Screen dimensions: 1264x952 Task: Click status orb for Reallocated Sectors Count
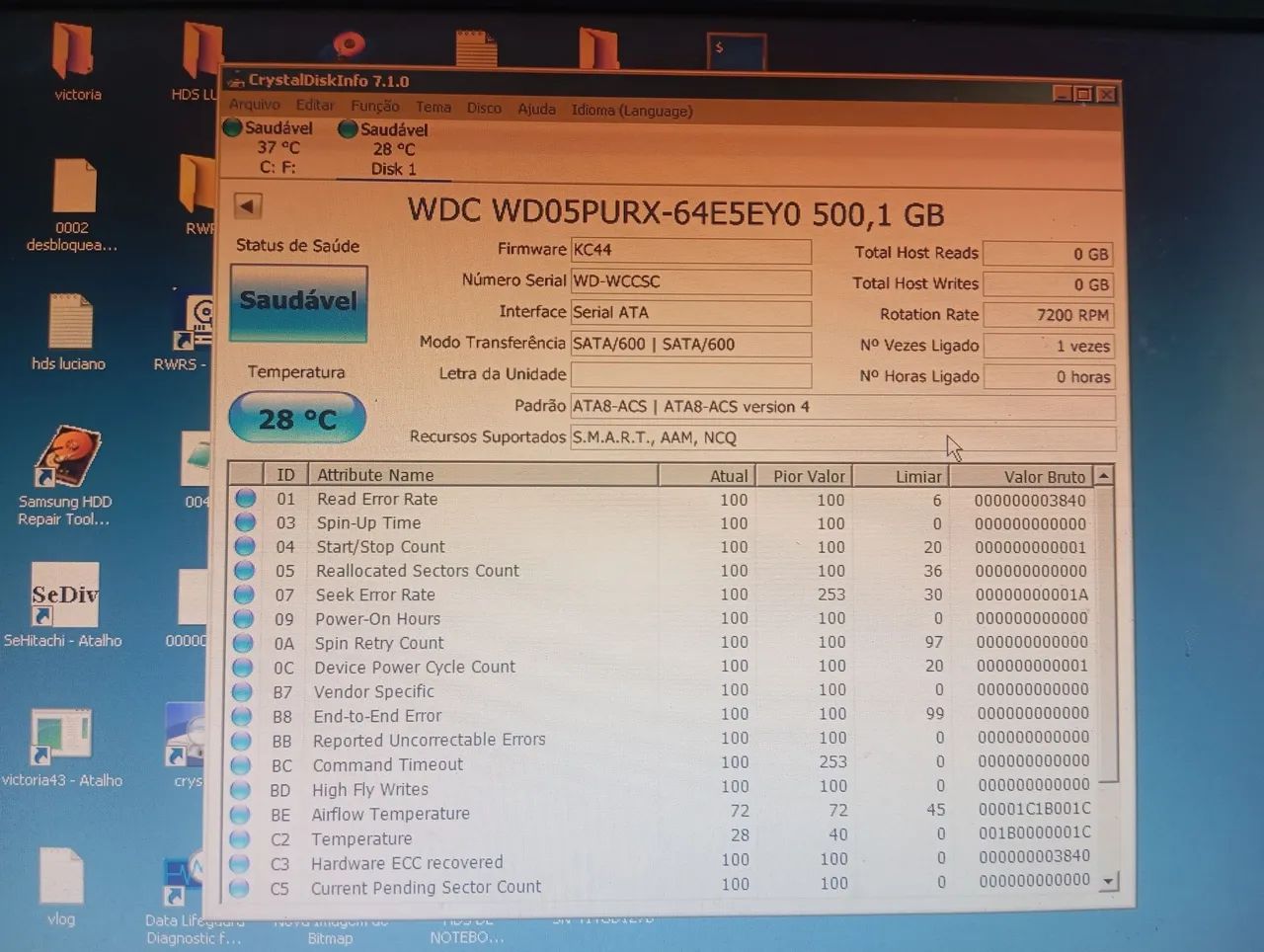click(x=244, y=570)
